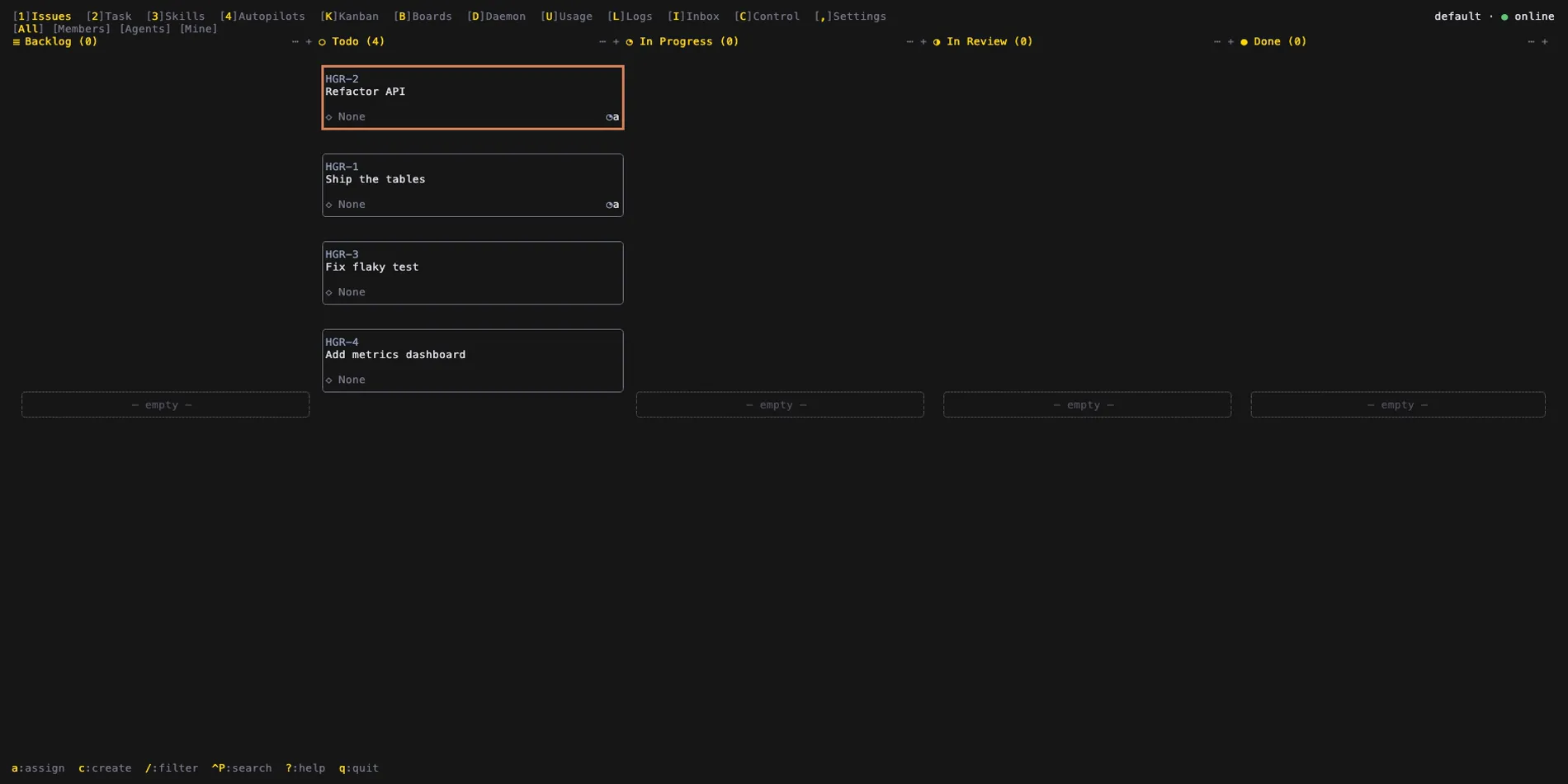Add a new issue to In Review column
1568x784 pixels.
coord(1230,42)
